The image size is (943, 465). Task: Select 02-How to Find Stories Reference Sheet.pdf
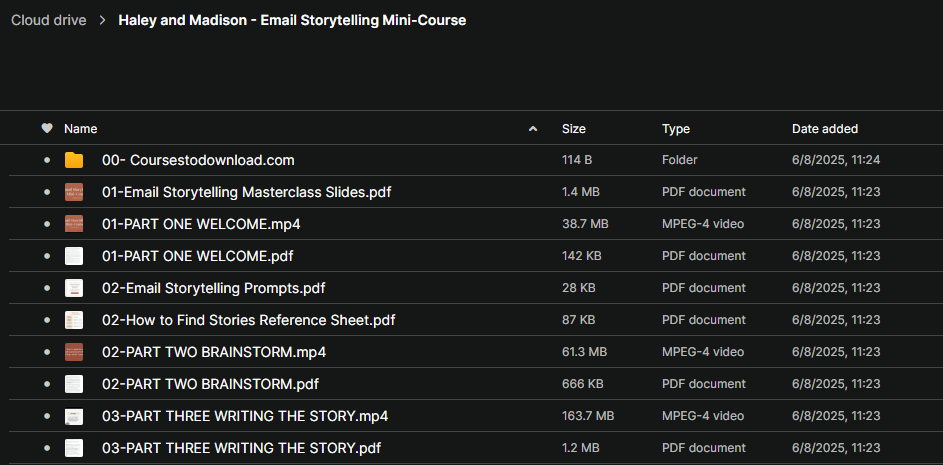[x=248, y=319]
